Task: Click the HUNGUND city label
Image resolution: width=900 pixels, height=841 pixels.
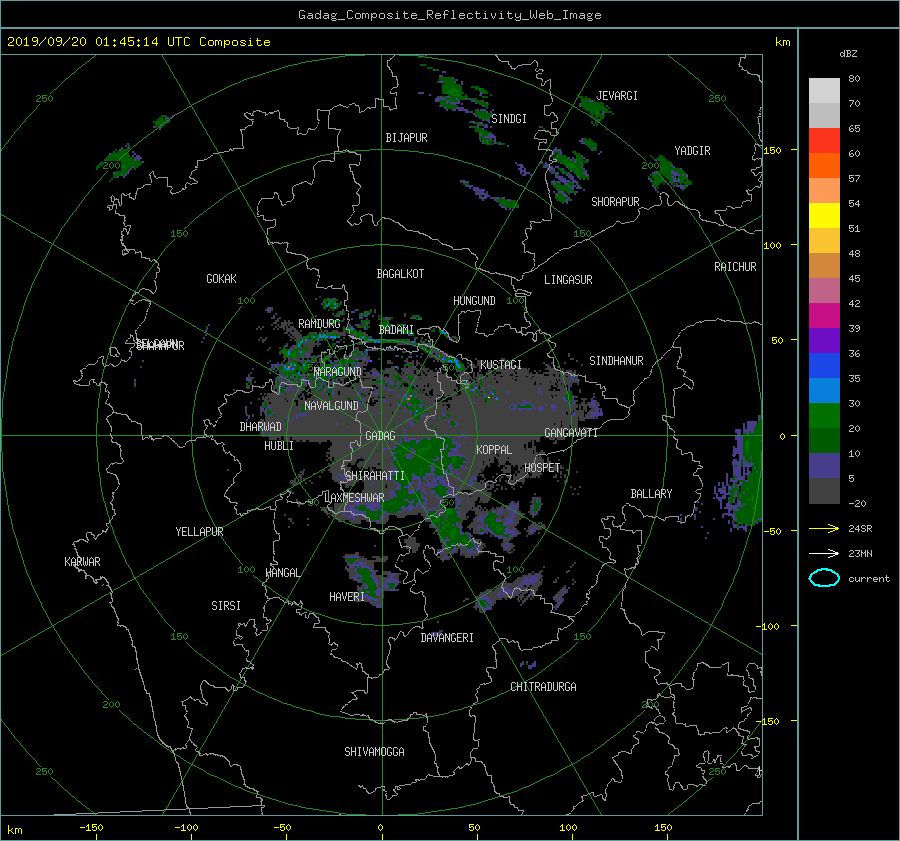Action: (x=474, y=301)
